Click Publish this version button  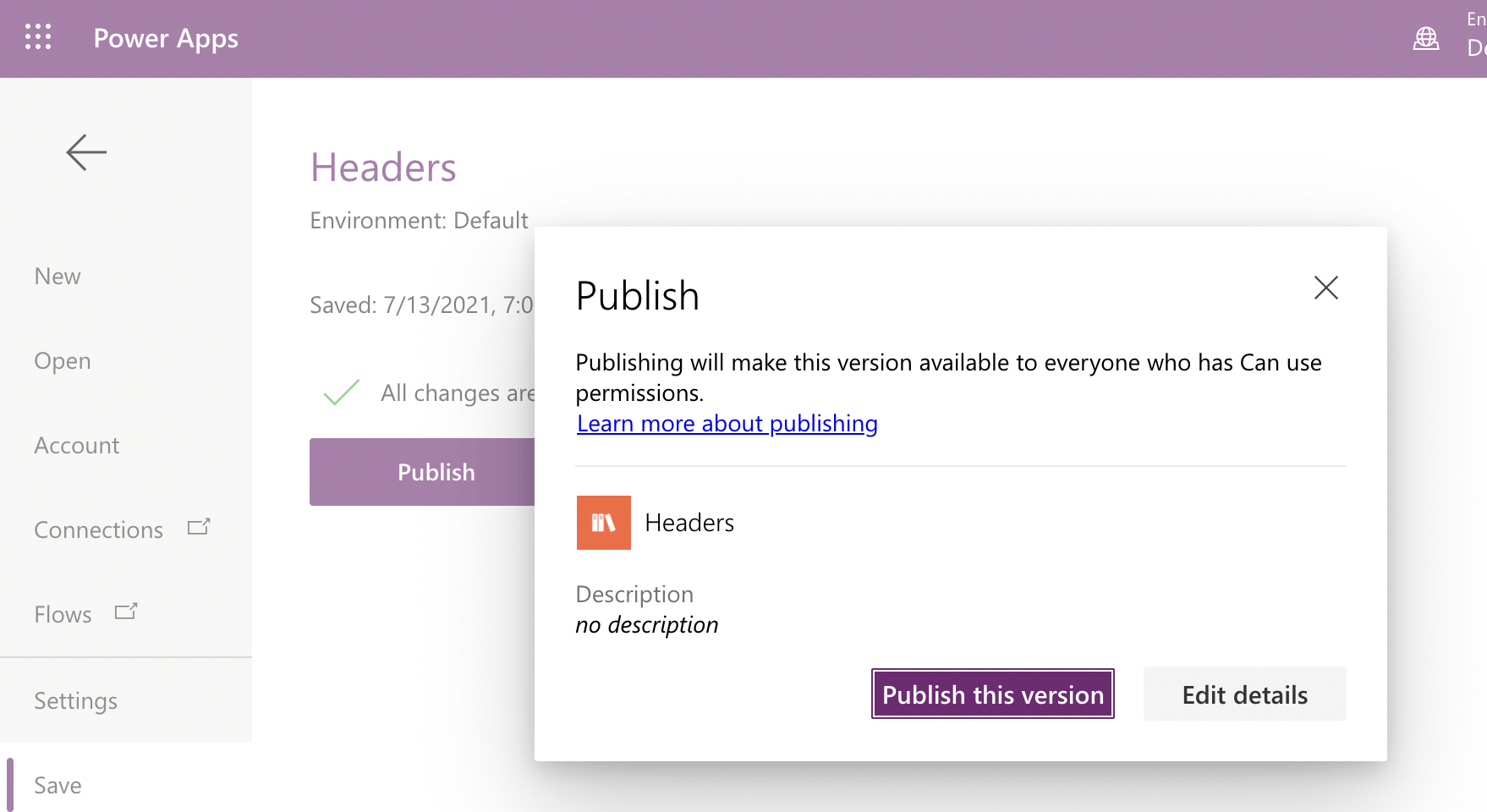993,694
